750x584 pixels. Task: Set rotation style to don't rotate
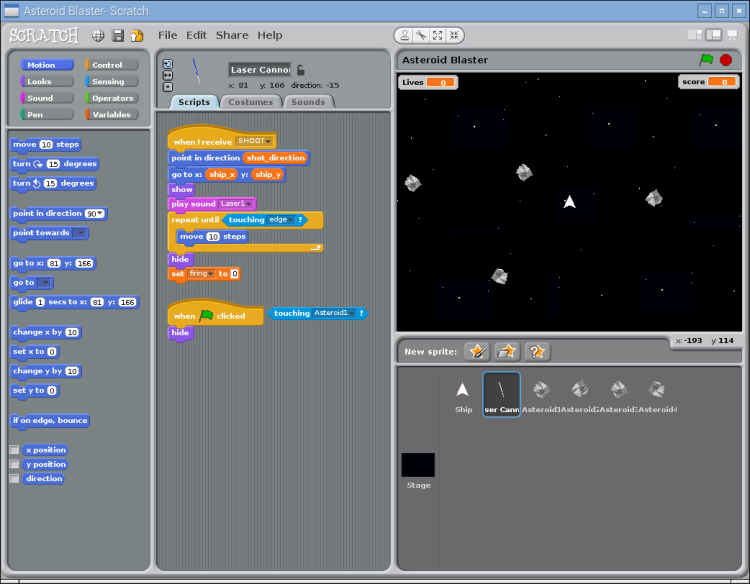[x=167, y=87]
